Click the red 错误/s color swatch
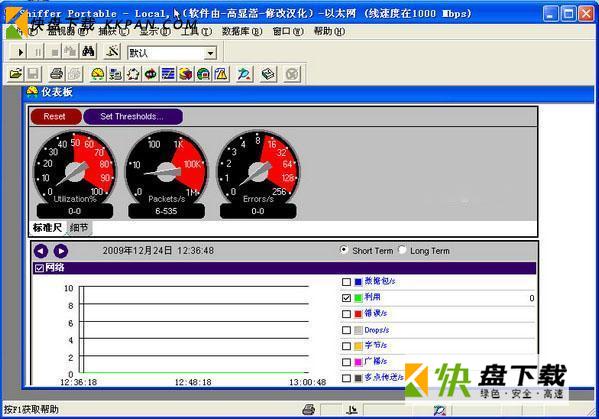 tap(358, 314)
